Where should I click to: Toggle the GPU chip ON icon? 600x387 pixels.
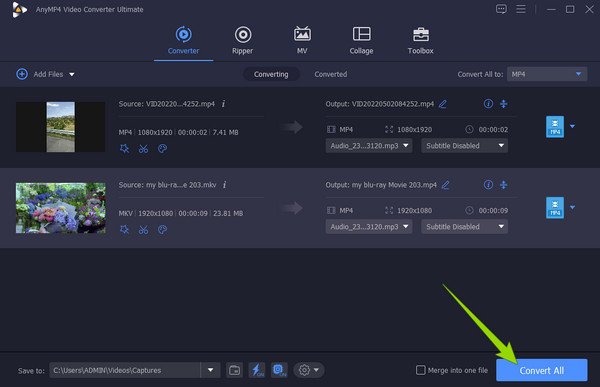point(279,370)
